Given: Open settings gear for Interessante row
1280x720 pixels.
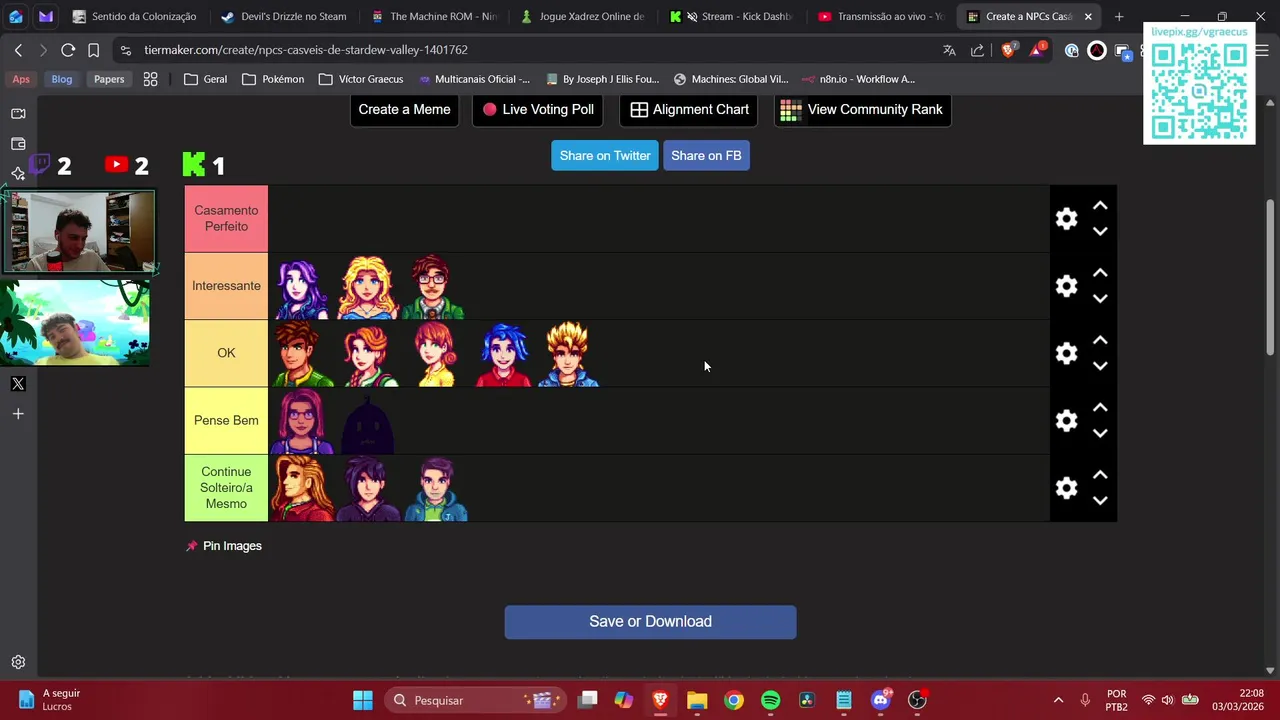Looking at the screenshot, I should (1066, 286).
